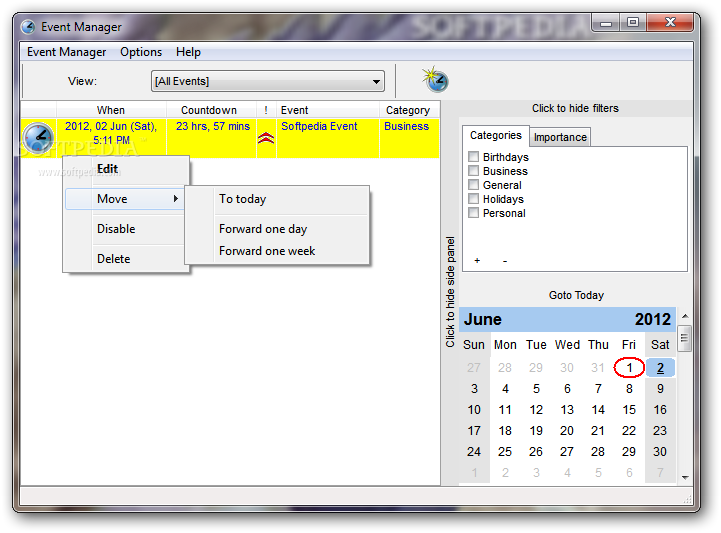Image resolution: width=721 pixels, height=533 pixels.
Task: Click calendar scrollbar up arrow
Action: click(x=685, y=316)
